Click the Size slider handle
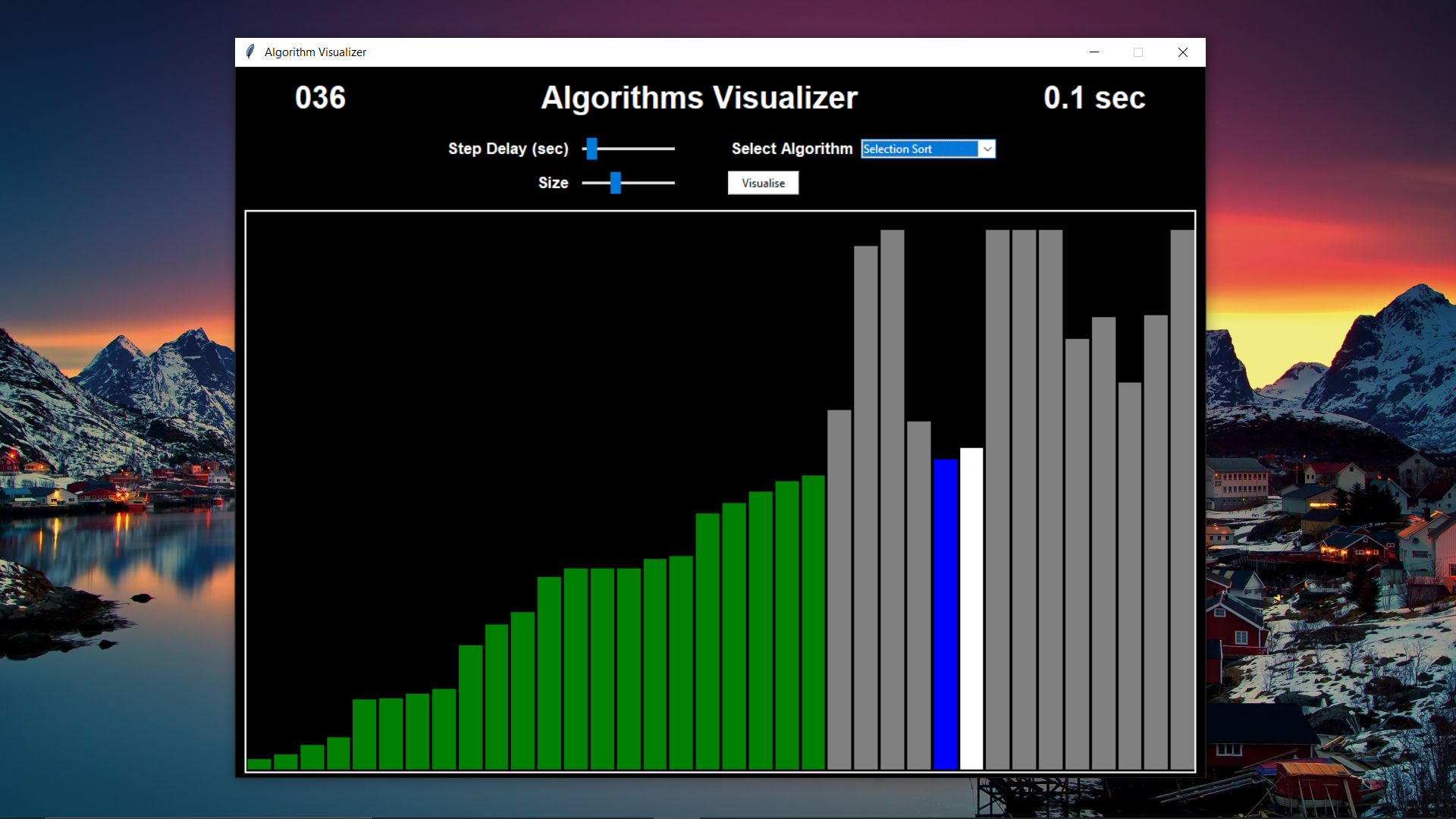The height and width of the screenshot is (819, 1456). [616, 183]
